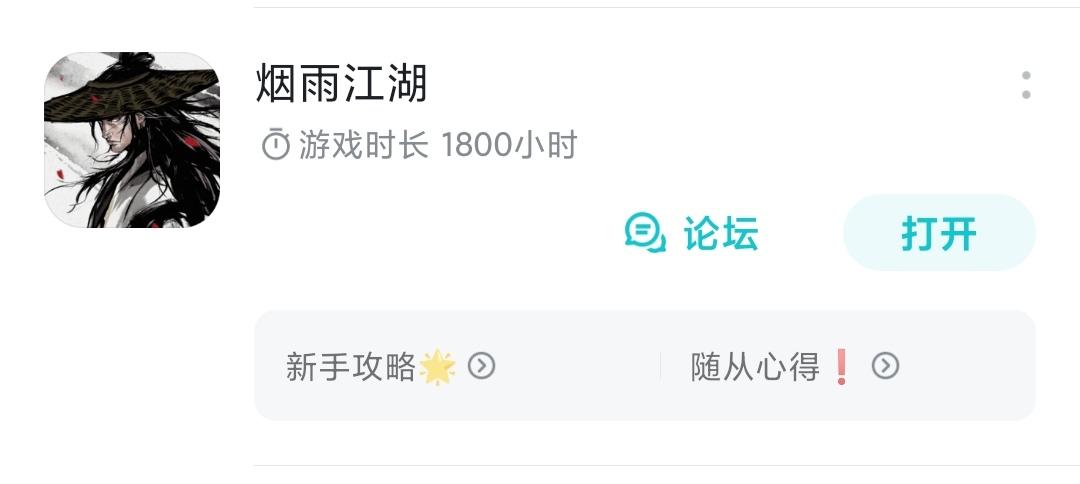
Task: Click the divider between 新手攻略 and 随从心得
Action: click(660, 366)
